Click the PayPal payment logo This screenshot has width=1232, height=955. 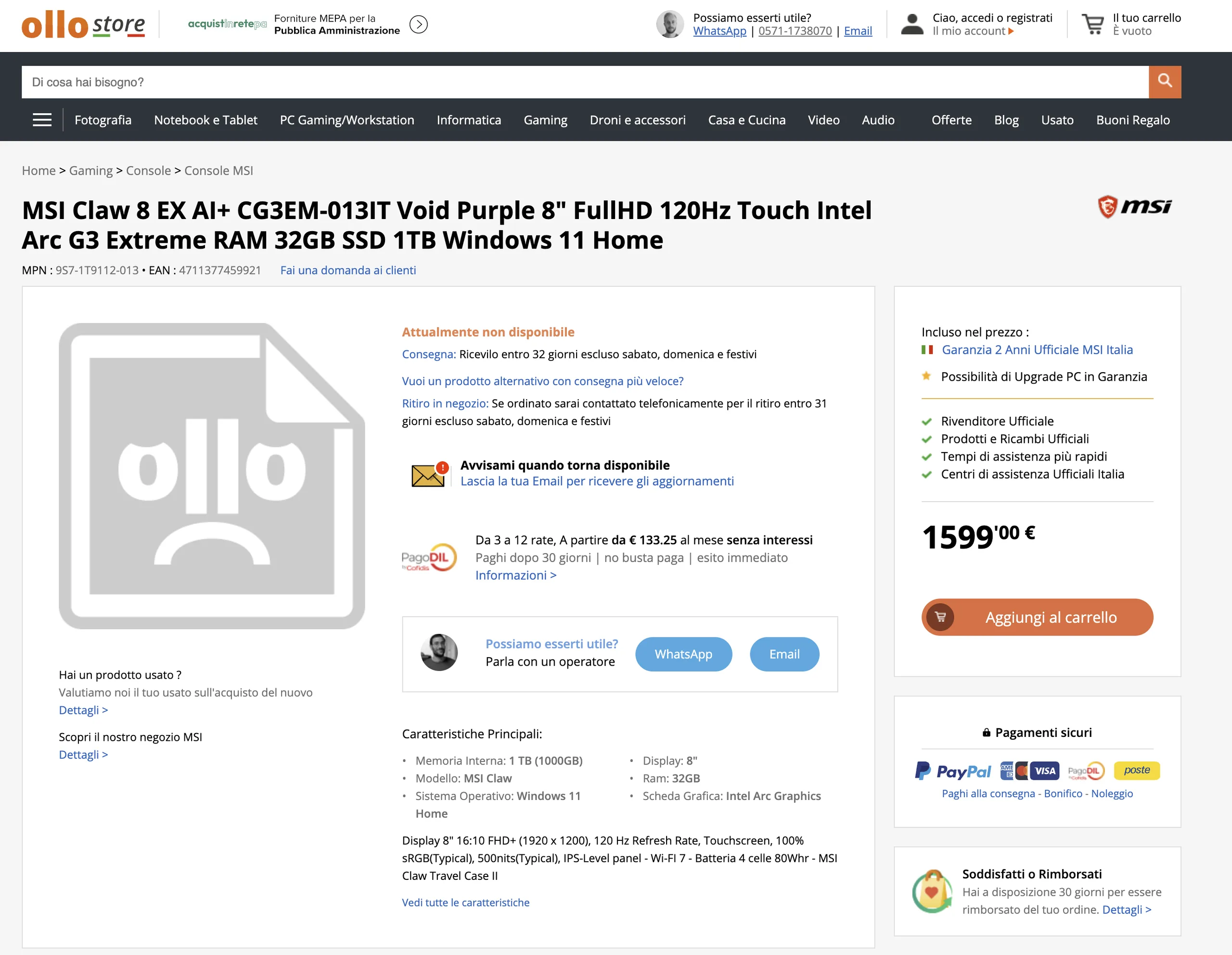coord(952,771)
